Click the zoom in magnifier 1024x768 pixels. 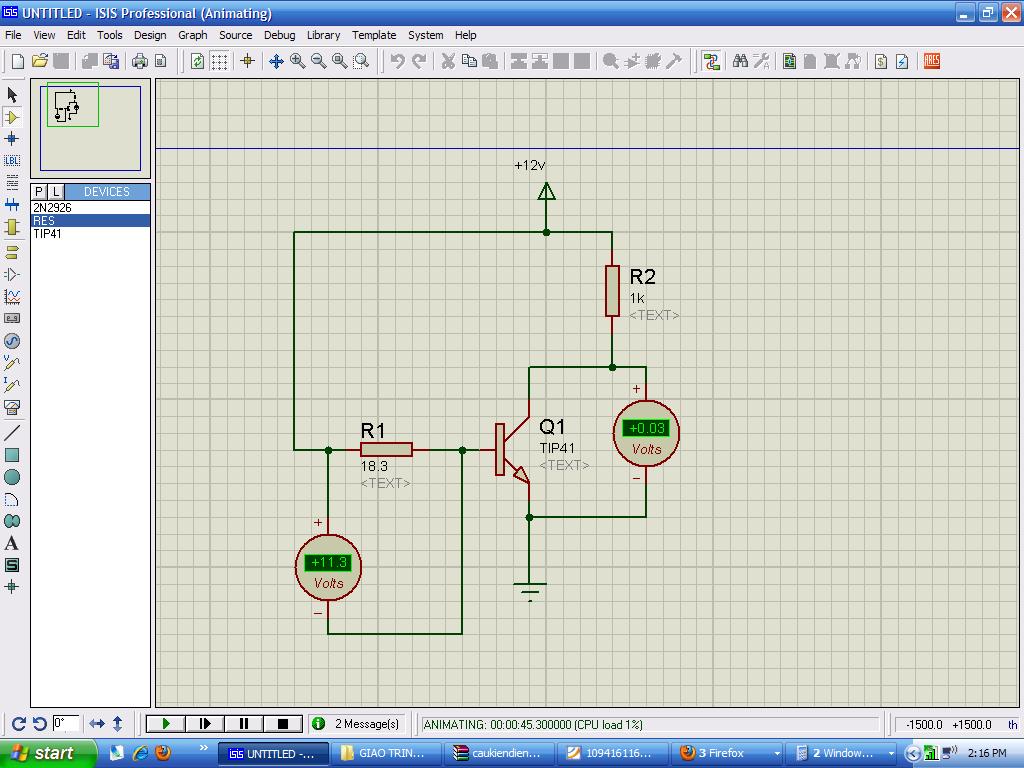click(x=298, y=61)
